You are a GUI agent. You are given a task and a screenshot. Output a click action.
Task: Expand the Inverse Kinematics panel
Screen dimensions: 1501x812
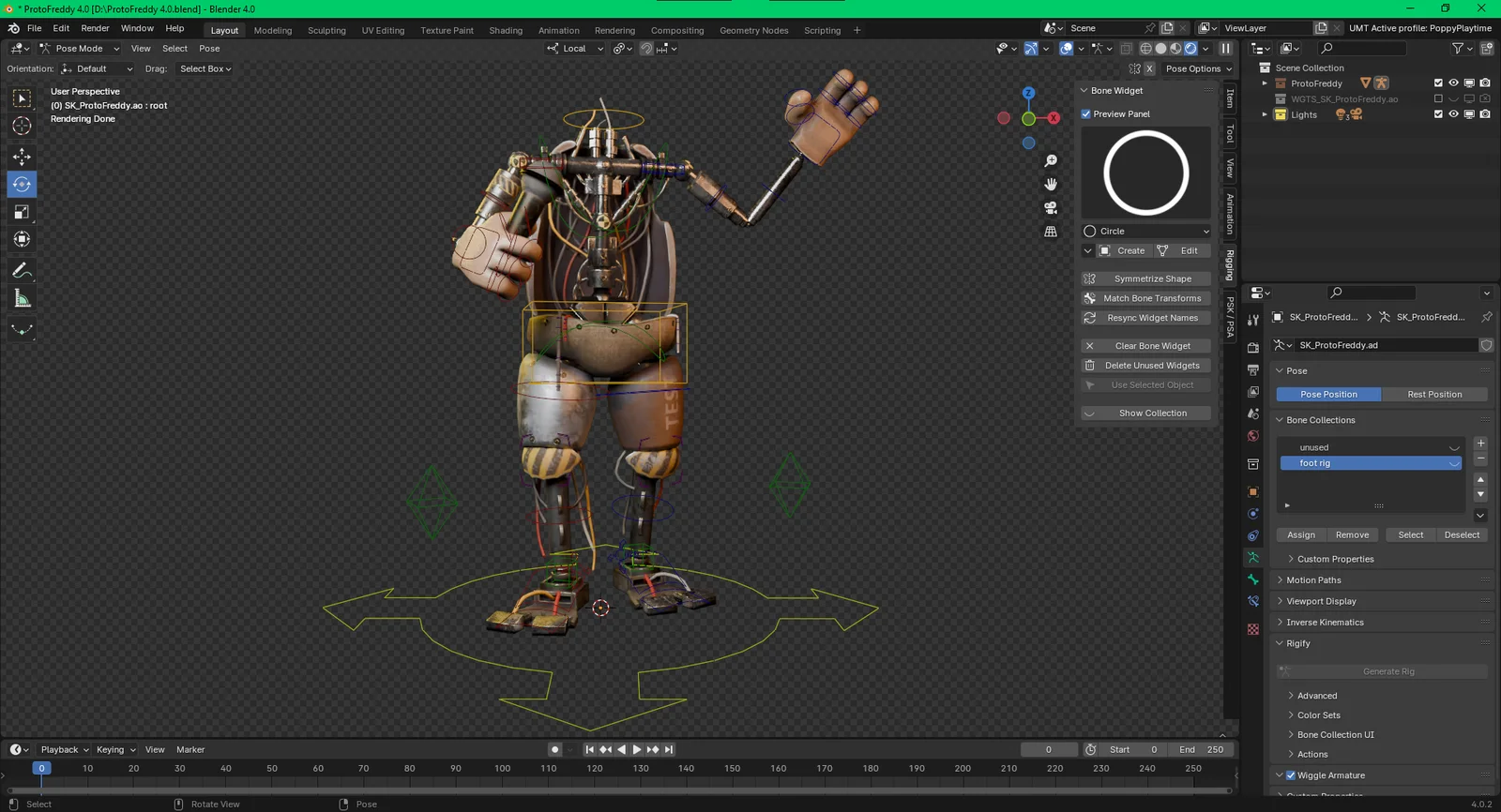tap(1325, 622)
